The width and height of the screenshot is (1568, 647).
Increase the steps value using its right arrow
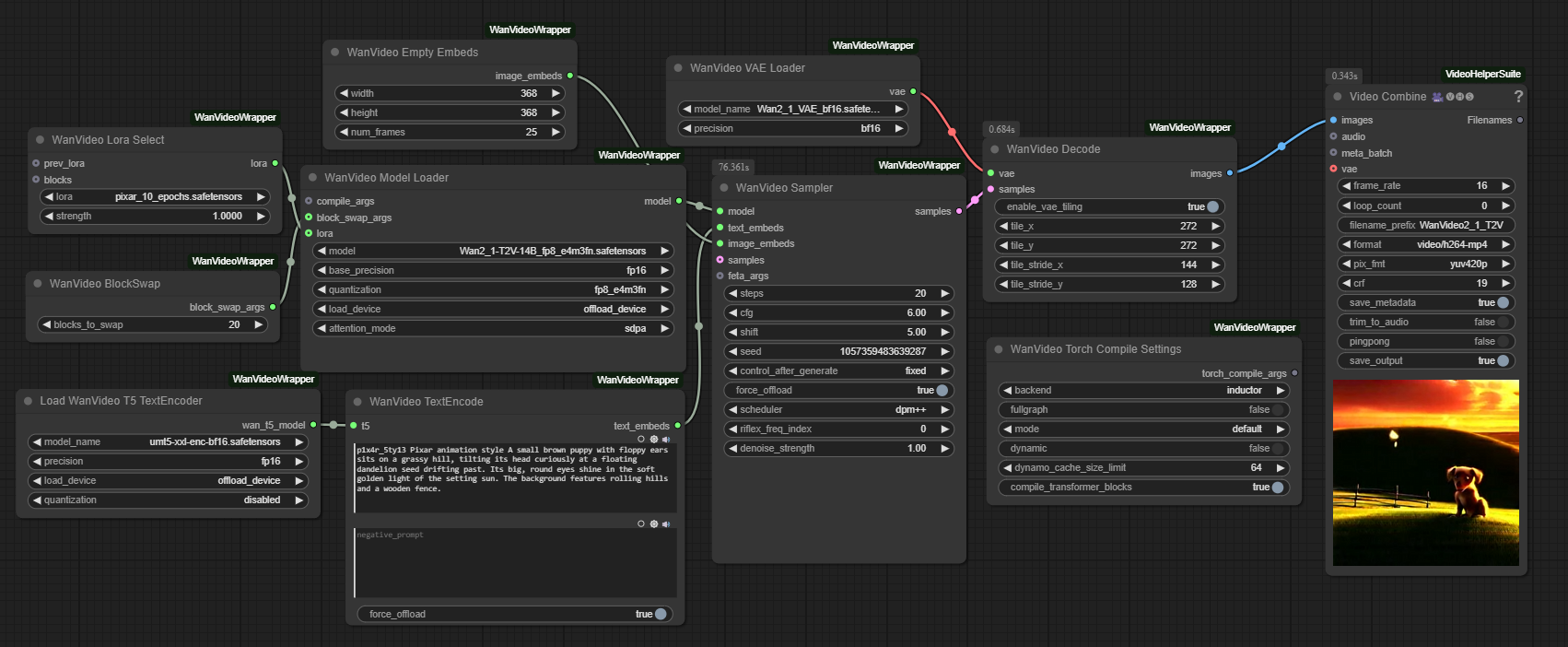tap(944, 294)
